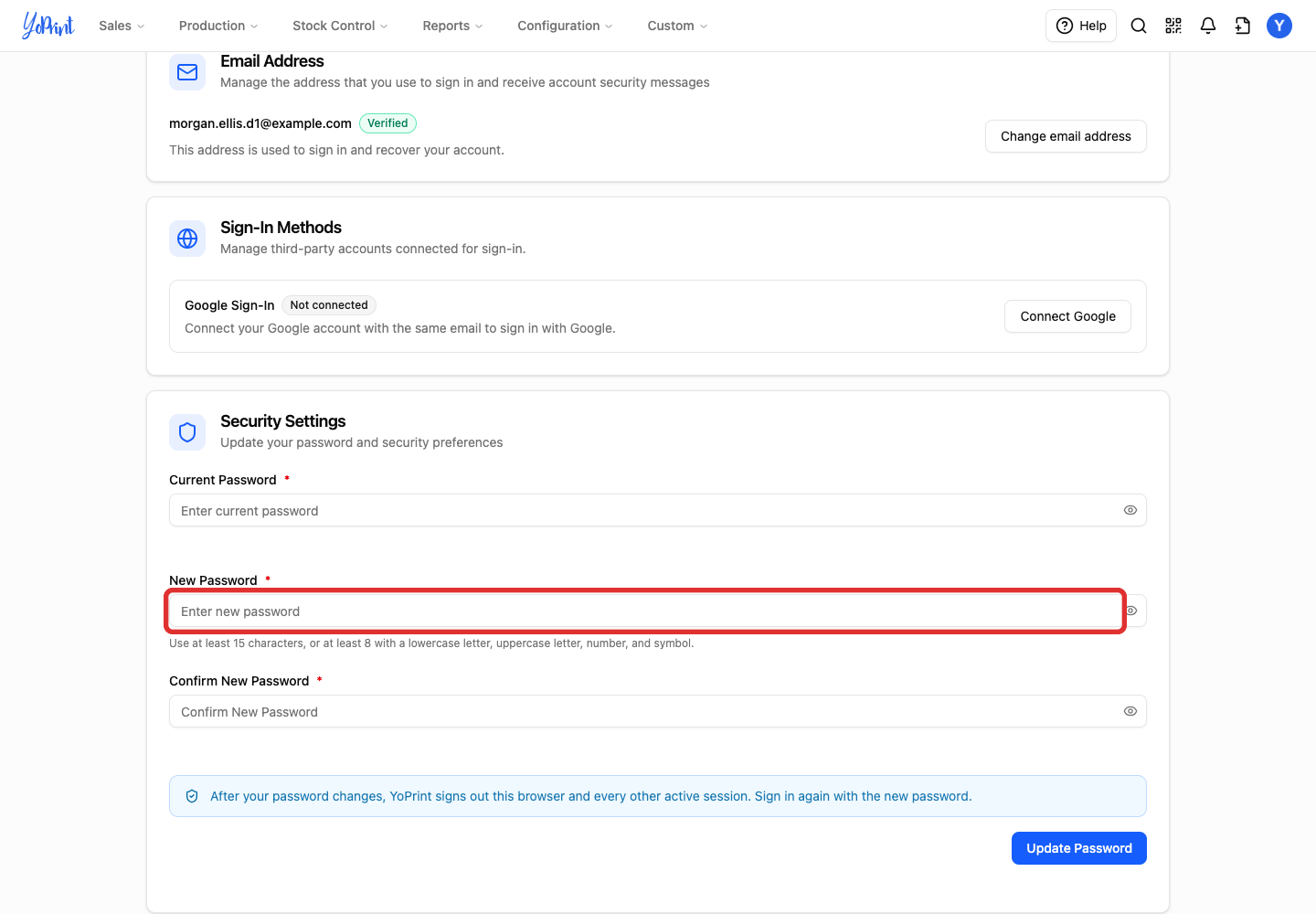Click the Update Password button
The height and width of the screenshot is (914, 1316).
(x=1079, y=848)
